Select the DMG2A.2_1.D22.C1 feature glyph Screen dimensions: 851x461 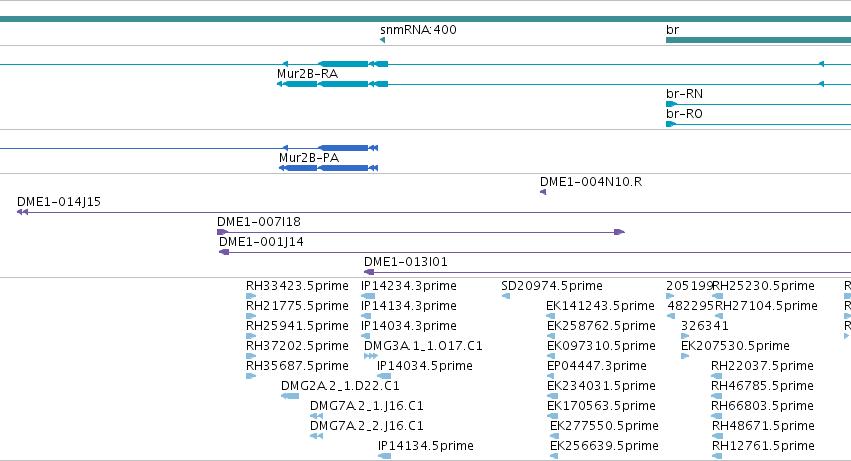pos(290,396)
